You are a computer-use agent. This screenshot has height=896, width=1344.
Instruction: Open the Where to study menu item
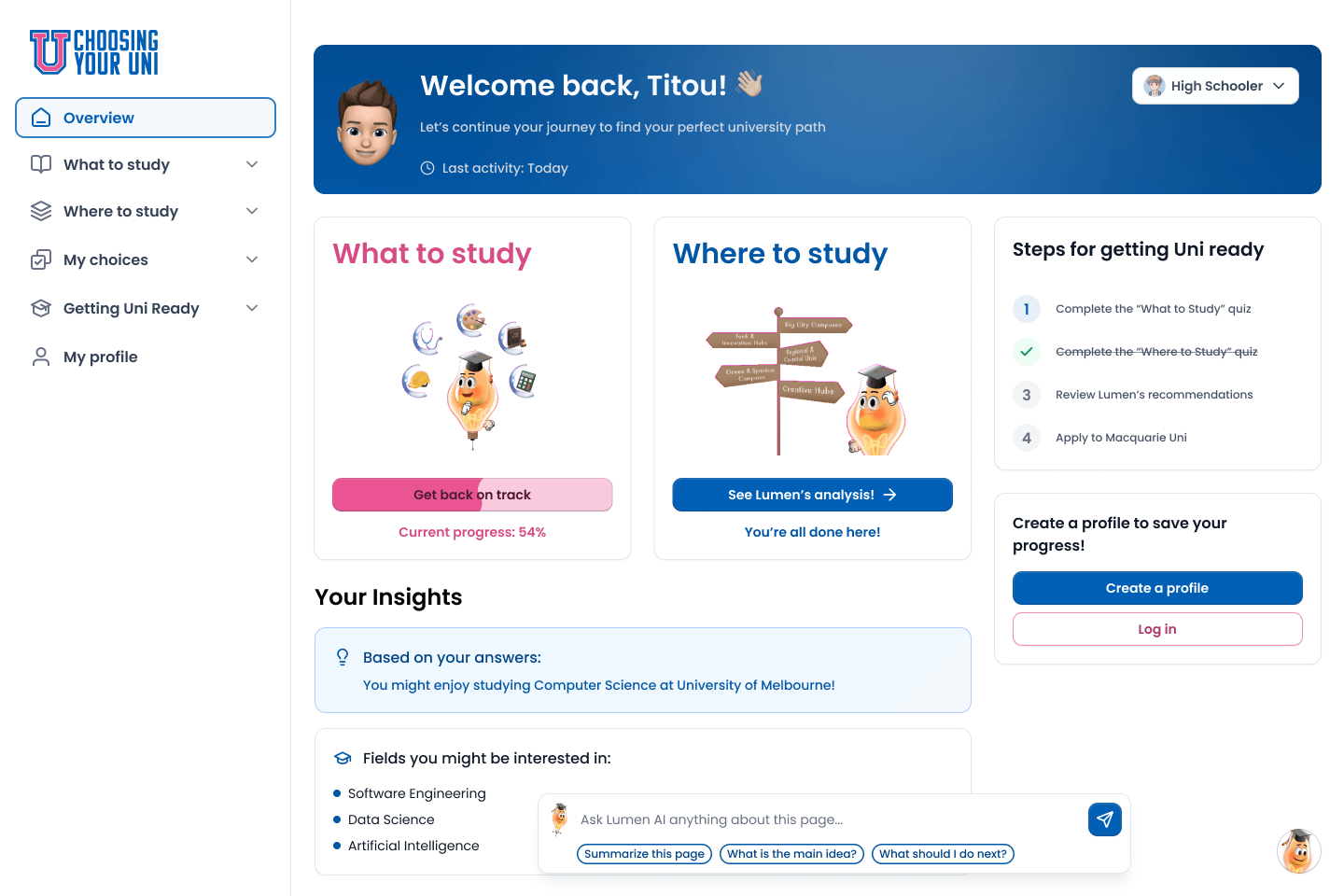[x=146, y=211]
